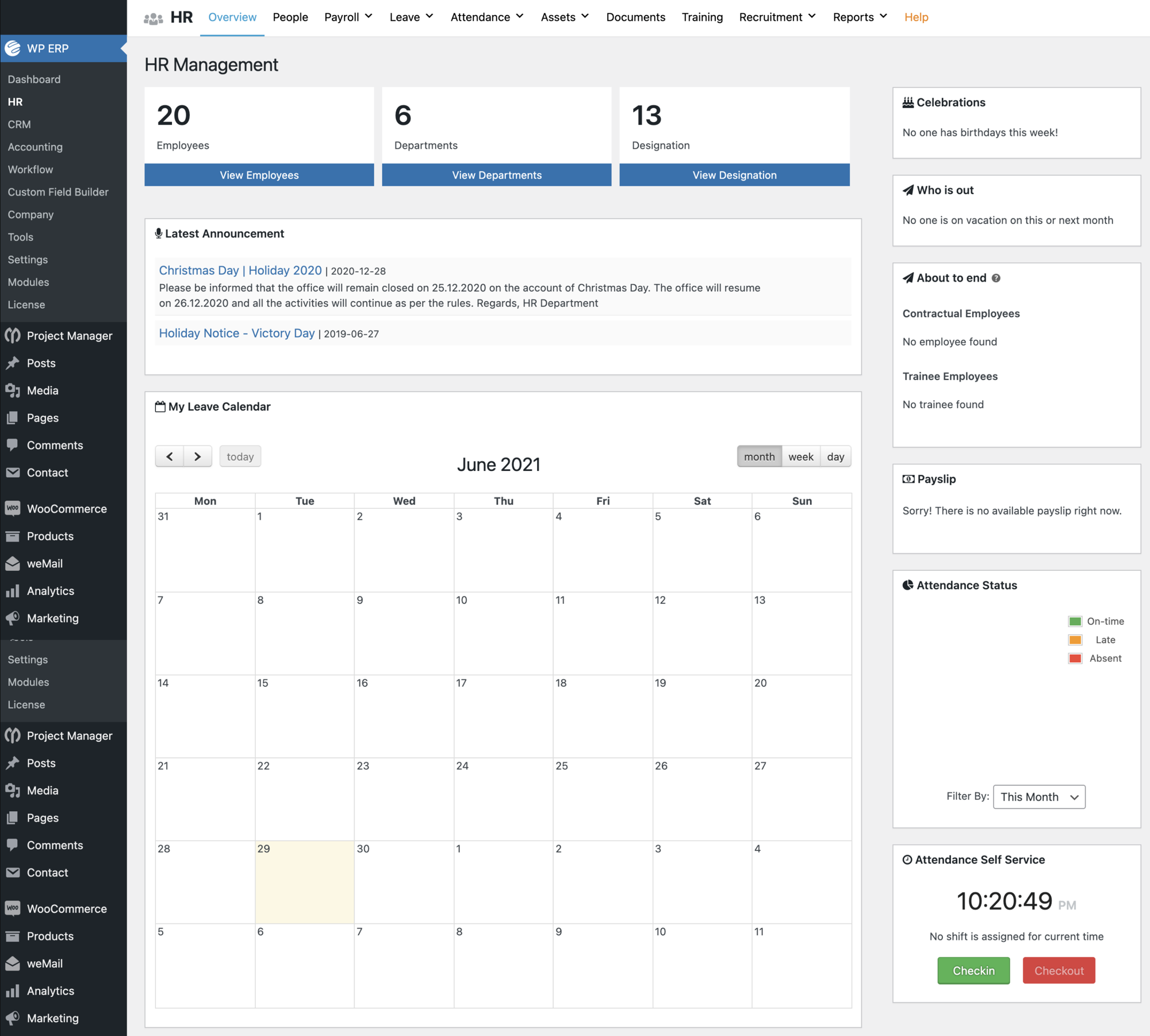
Task: Click the pie chart icon beside Attendance Status
Action: click(x=908, y=585)
